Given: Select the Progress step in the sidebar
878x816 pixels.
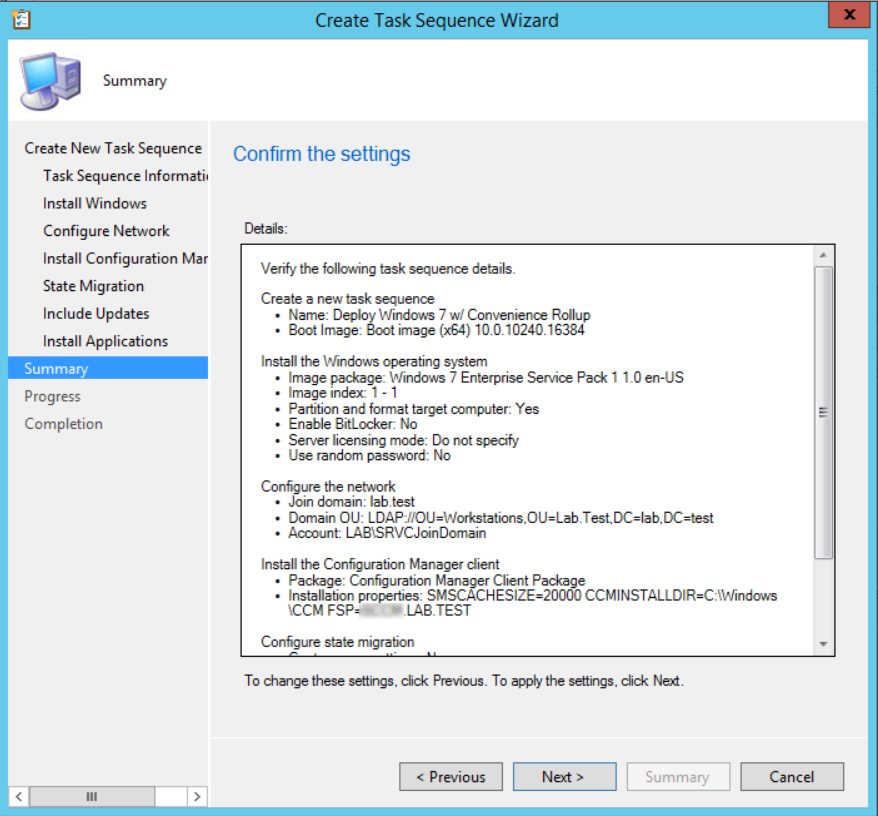Looking at the screenshot, I should (53, 397).
